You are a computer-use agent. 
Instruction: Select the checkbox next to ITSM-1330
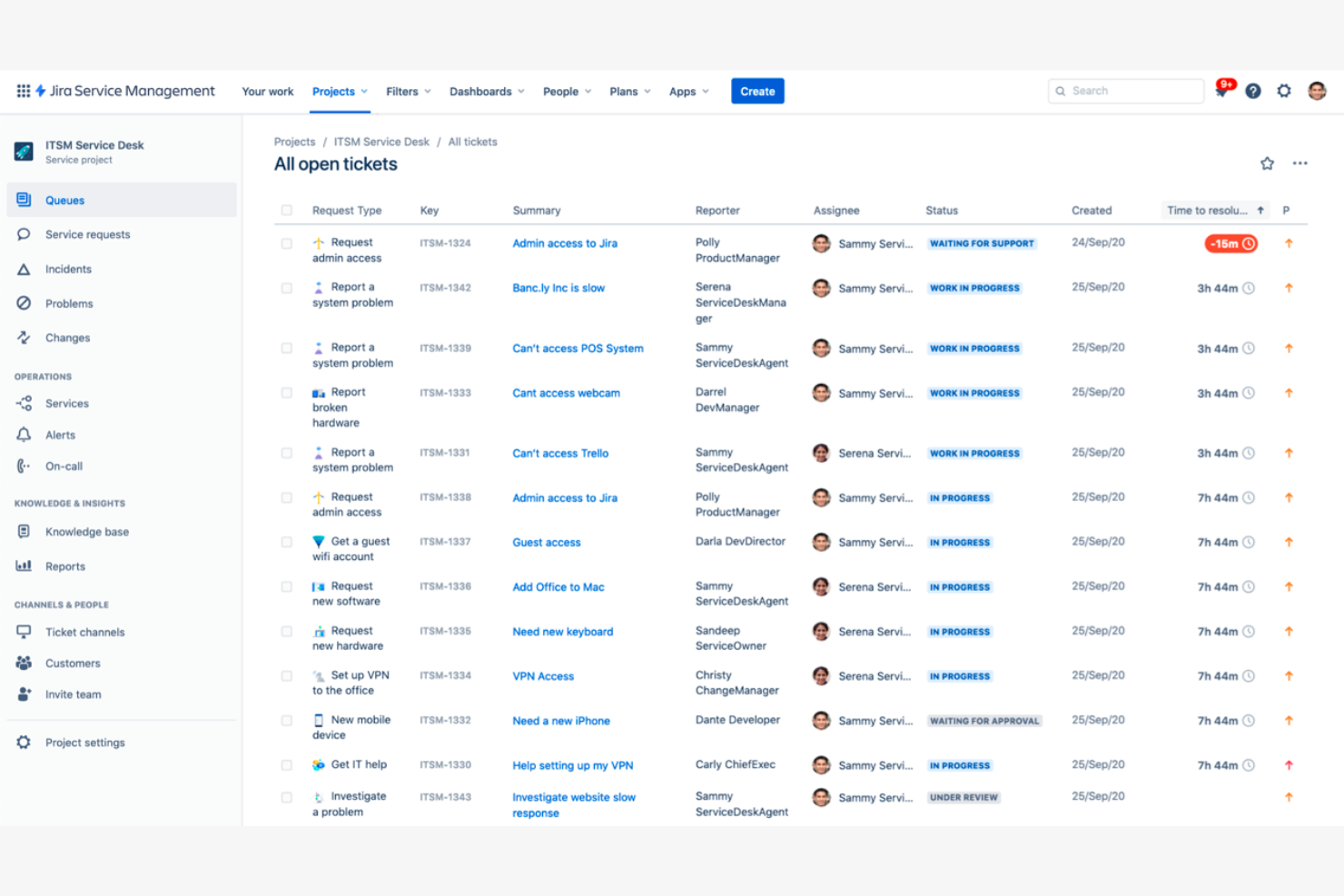pyautogui.click(x=287, y=764)
